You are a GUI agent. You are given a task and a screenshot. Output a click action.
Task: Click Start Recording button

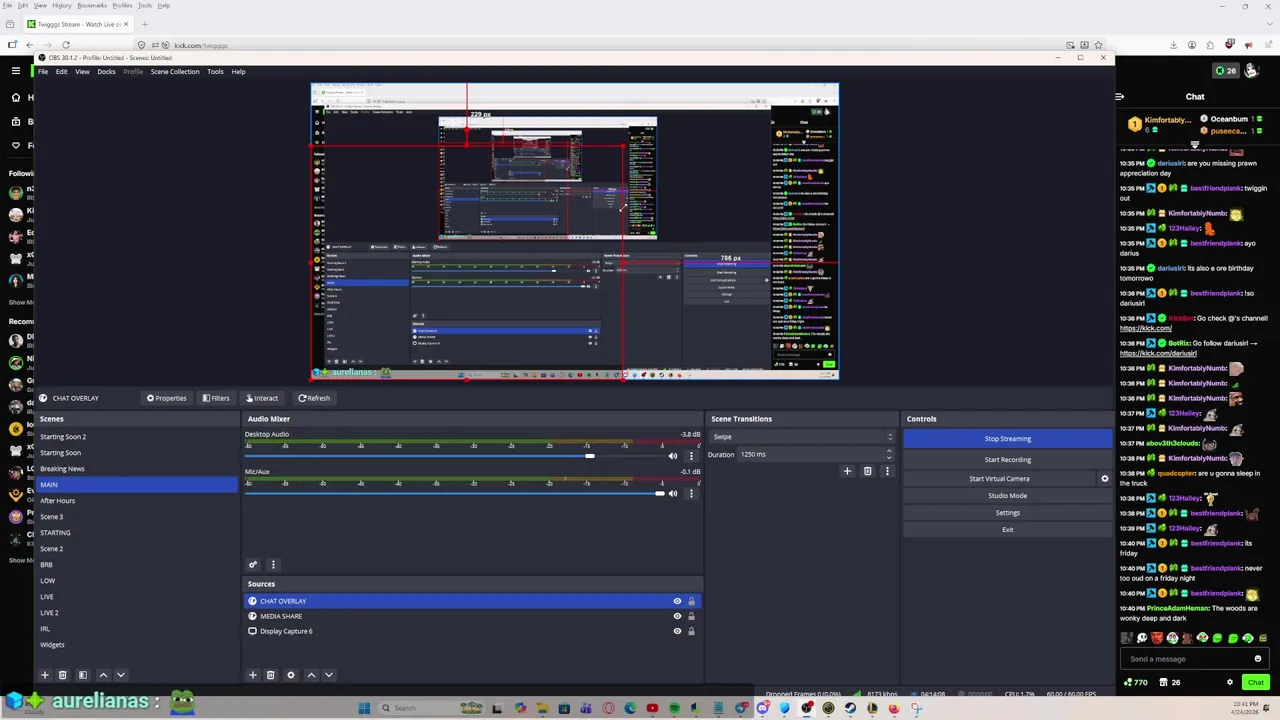click(1007, 460)
